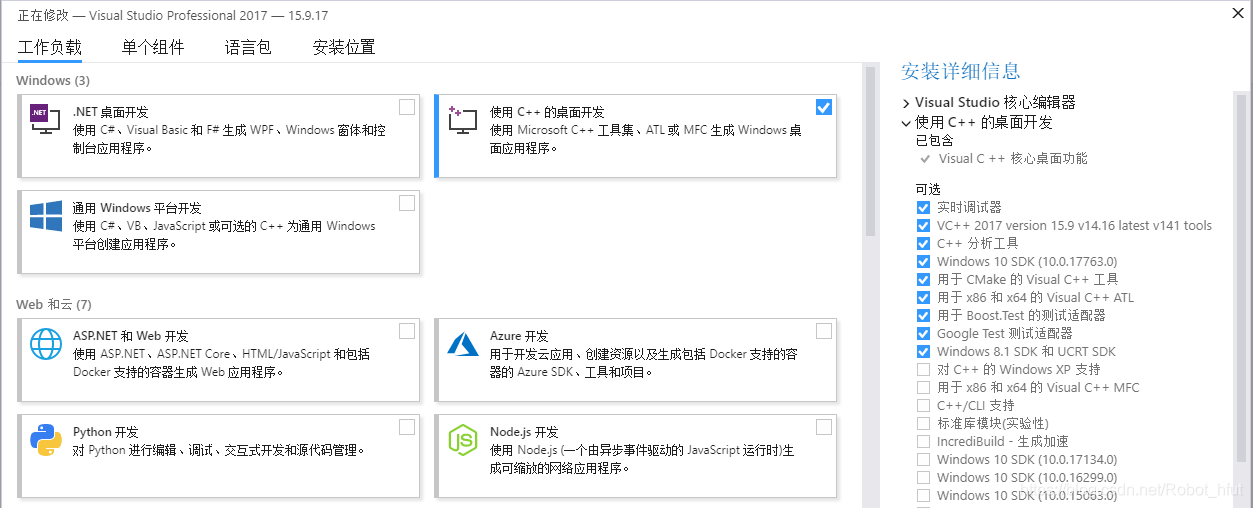1253x508 pixels.
Task: Click the Universal Windows Platform logo icon
Action: coord(46,217)
